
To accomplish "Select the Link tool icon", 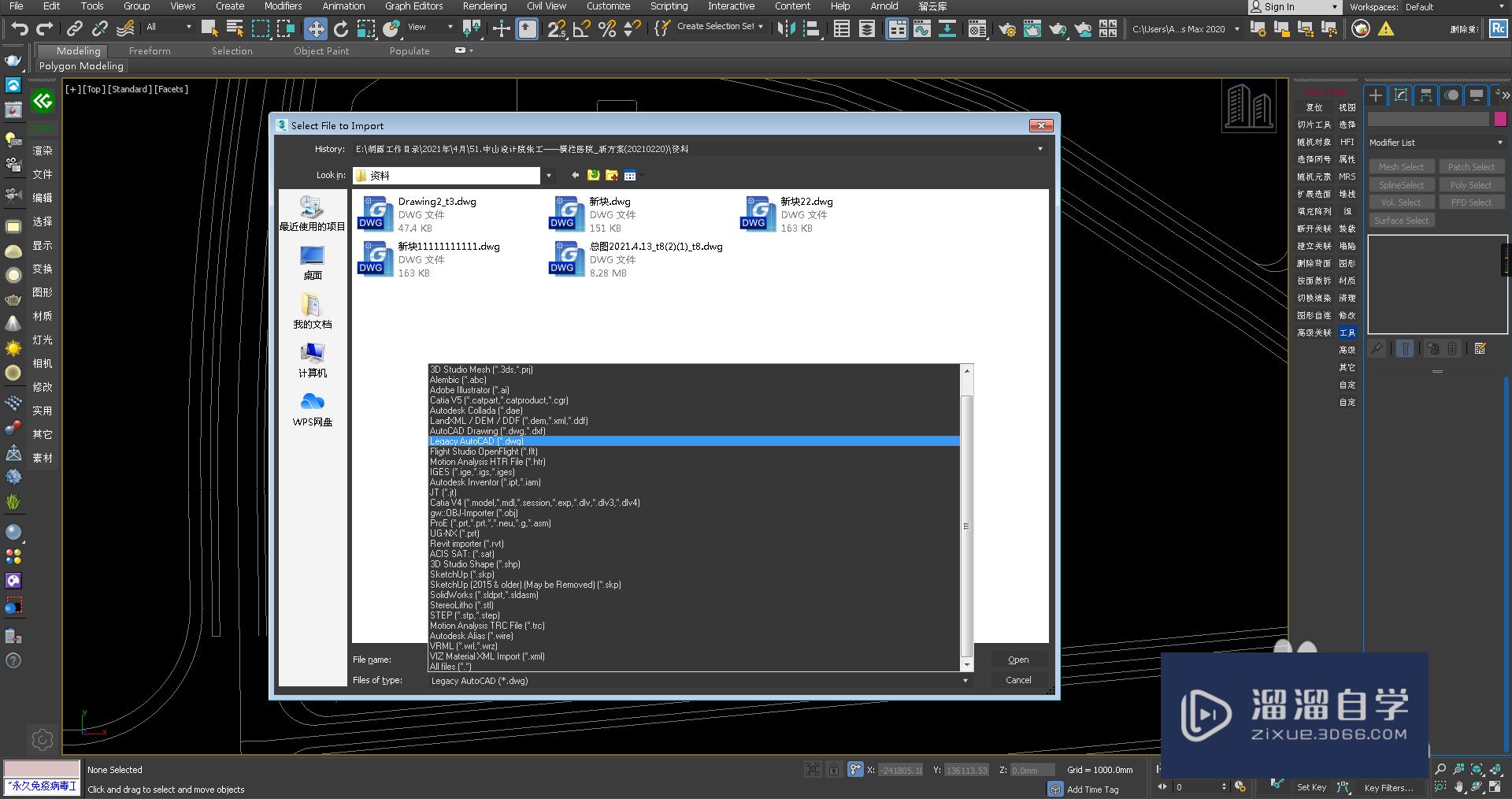I will [x=74, y=29].
